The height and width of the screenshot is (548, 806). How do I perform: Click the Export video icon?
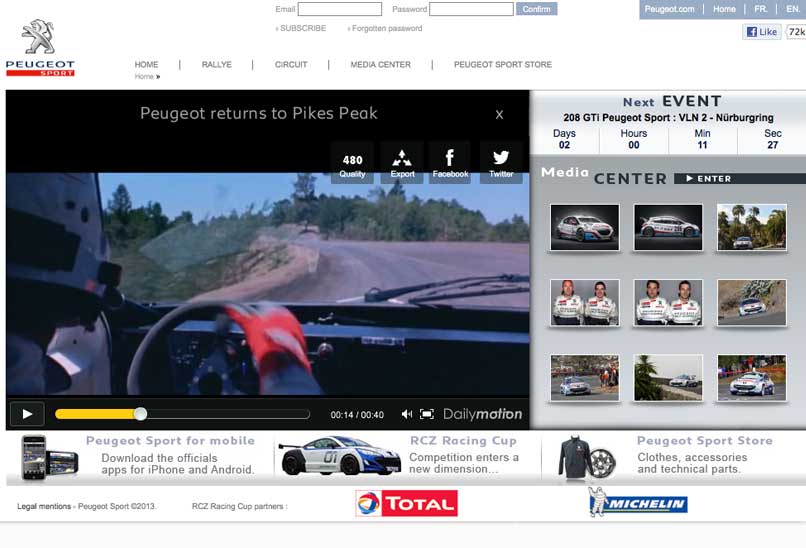(402, 163)
